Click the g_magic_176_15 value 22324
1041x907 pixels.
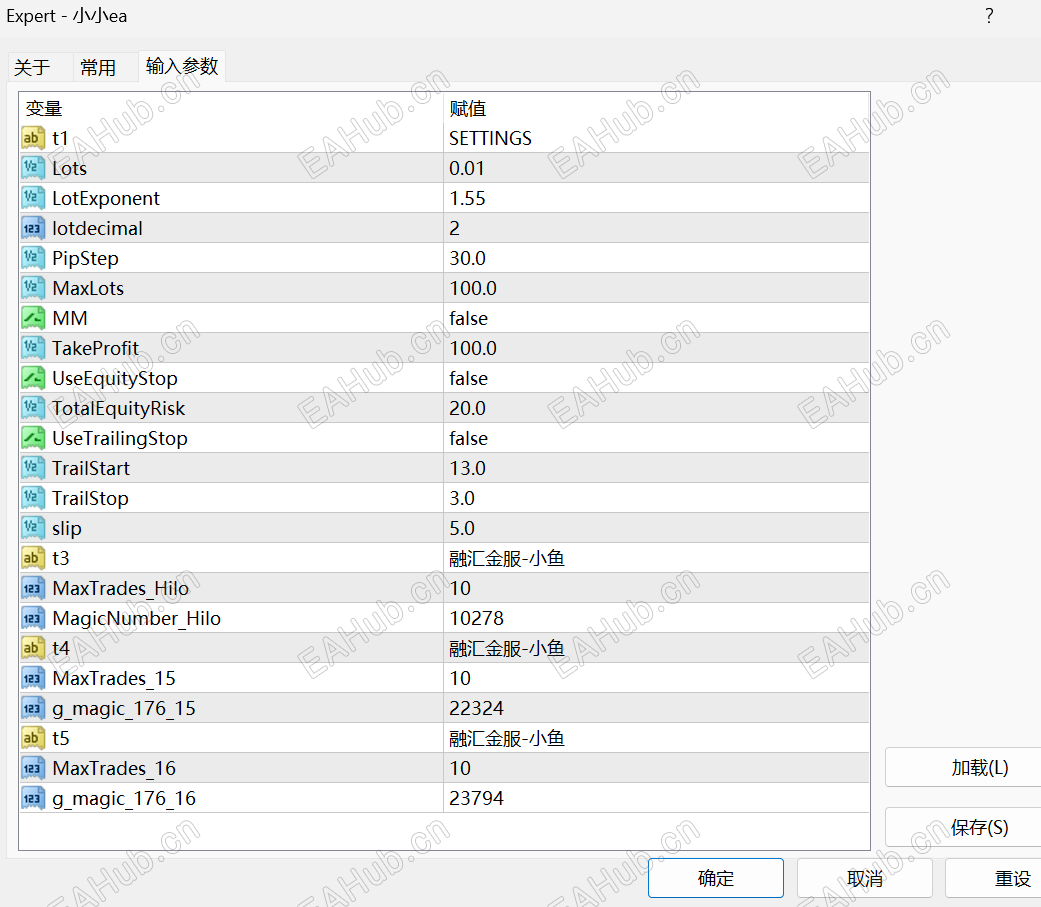476,708
